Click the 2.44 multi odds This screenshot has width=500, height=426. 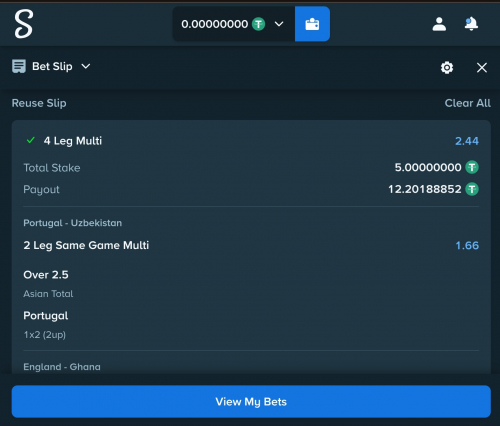(467, 141)
